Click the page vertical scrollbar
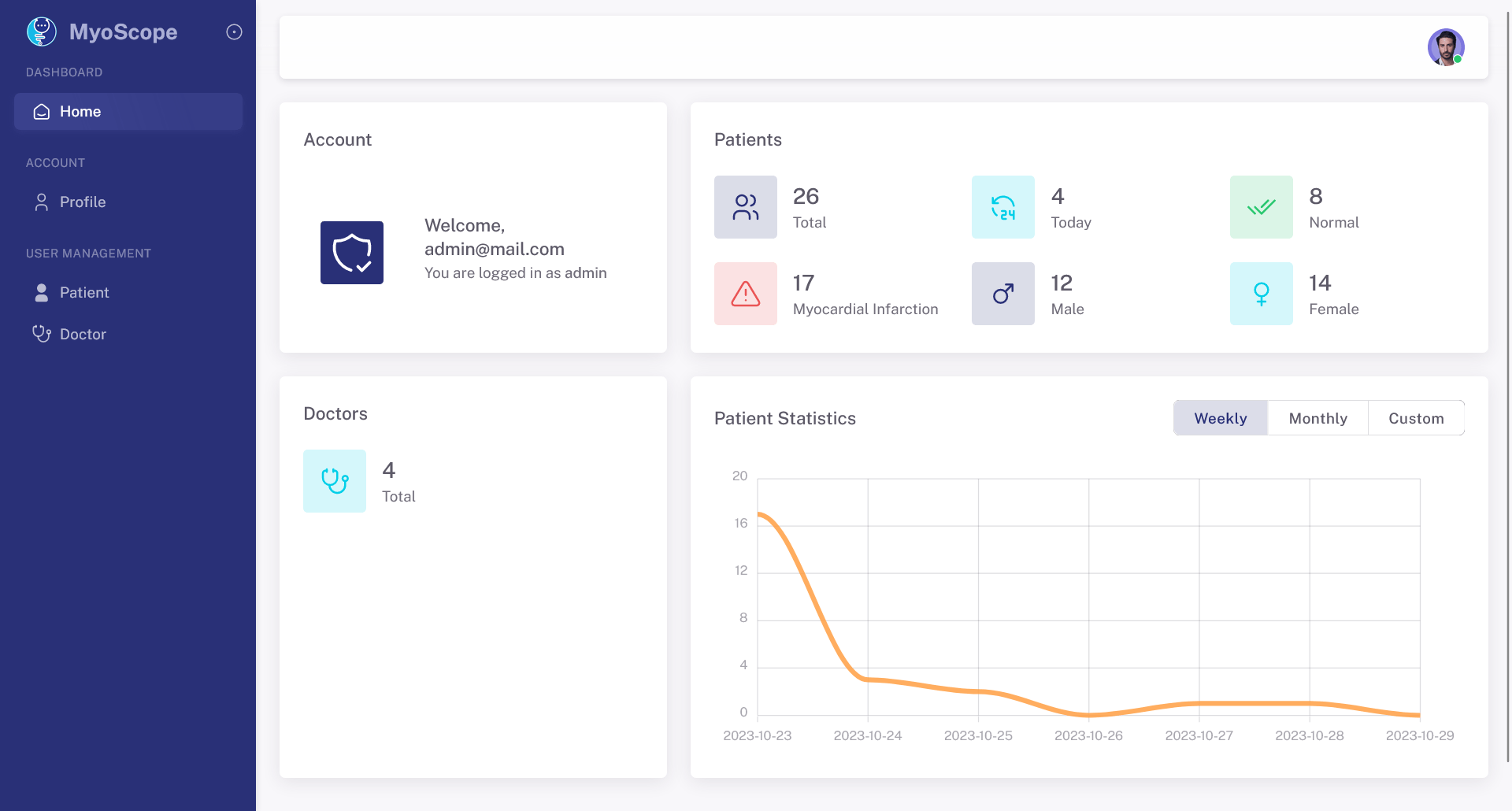The height and width of the screenshot is (811, 1512). tap(1508, 386)
